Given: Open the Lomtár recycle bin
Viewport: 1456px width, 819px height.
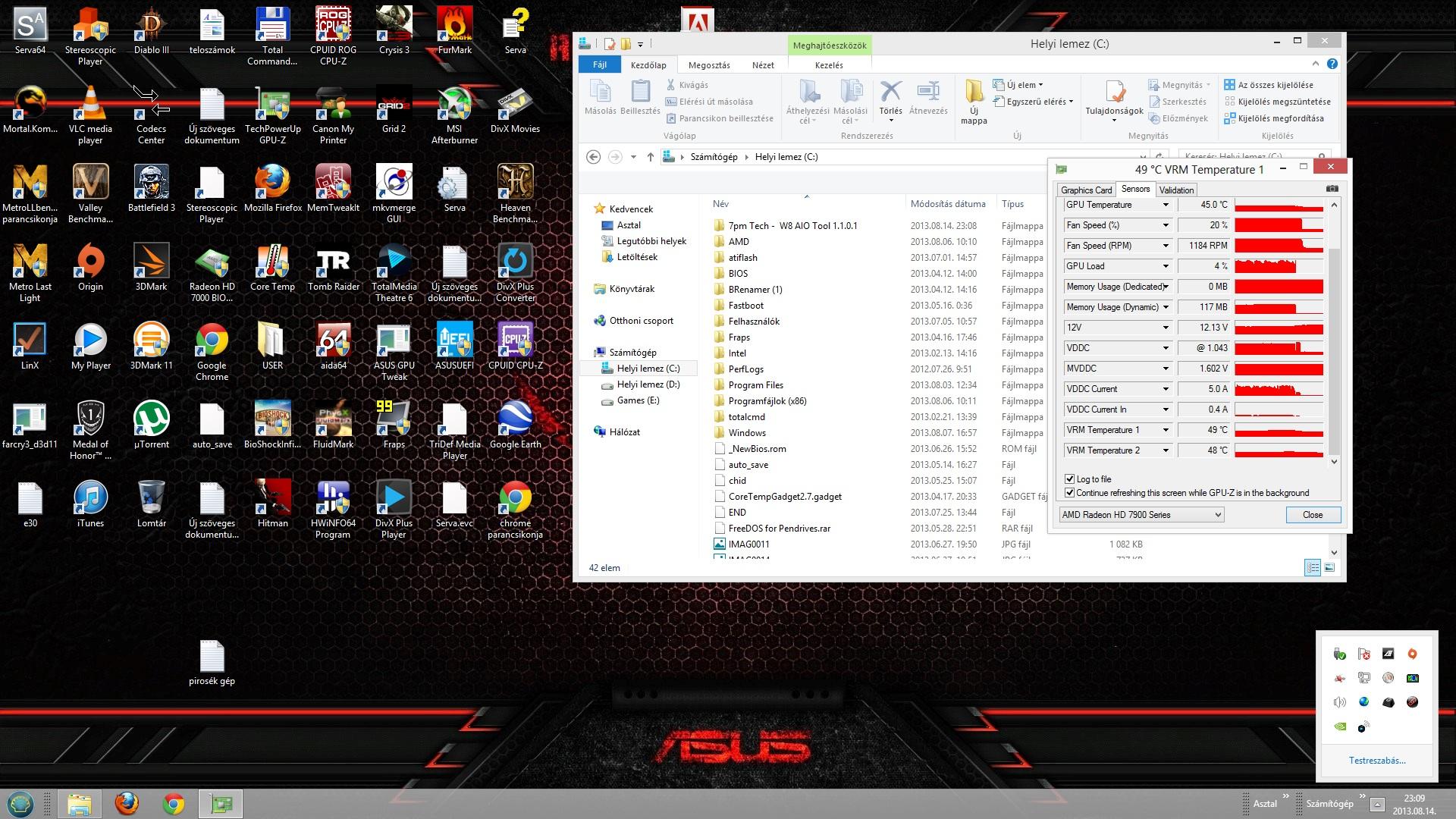Looking at the screenshot, I should [151, 504].
